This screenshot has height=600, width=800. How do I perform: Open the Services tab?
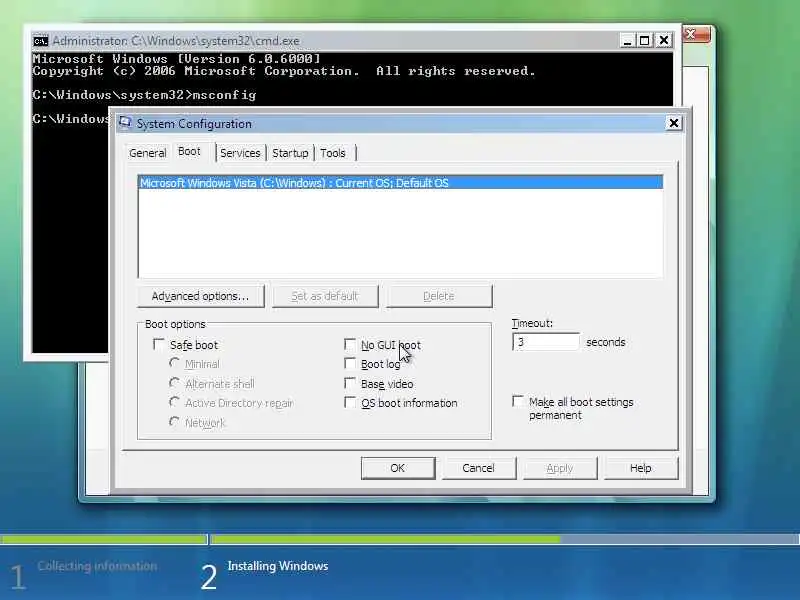click(x=240, y=153)
